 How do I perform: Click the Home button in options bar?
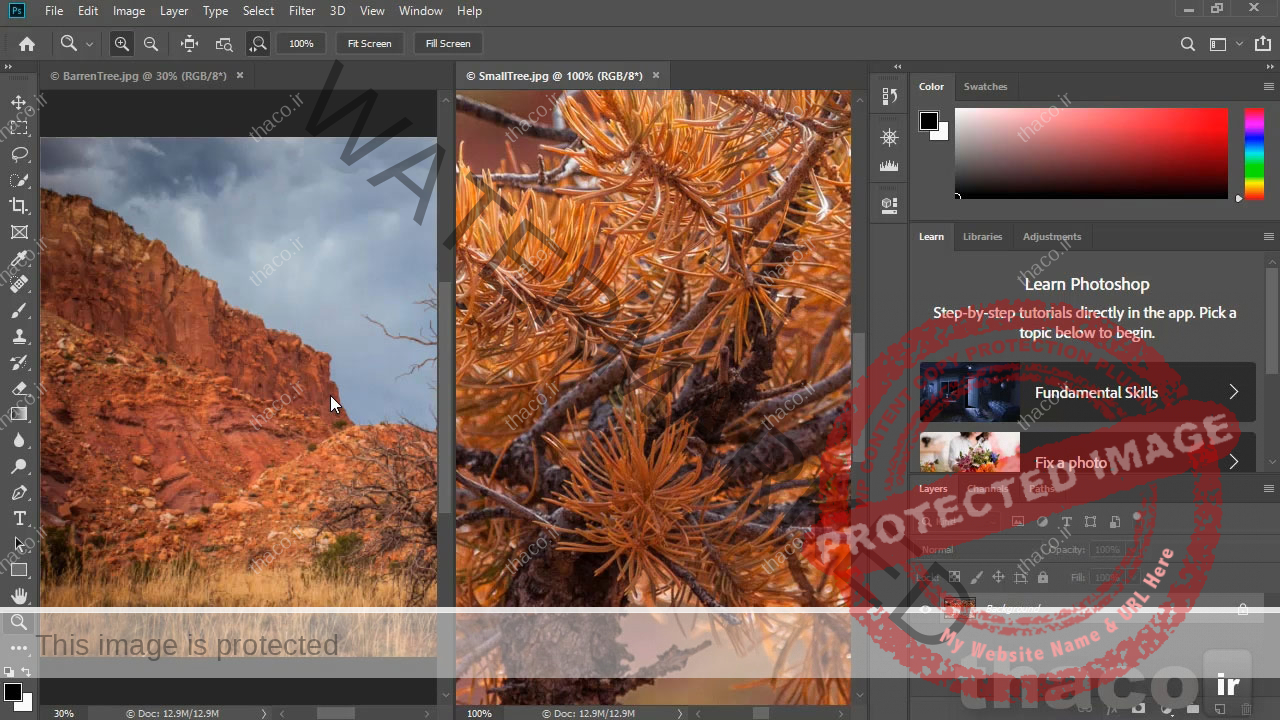pyautogui.click(x=27, y=43)
